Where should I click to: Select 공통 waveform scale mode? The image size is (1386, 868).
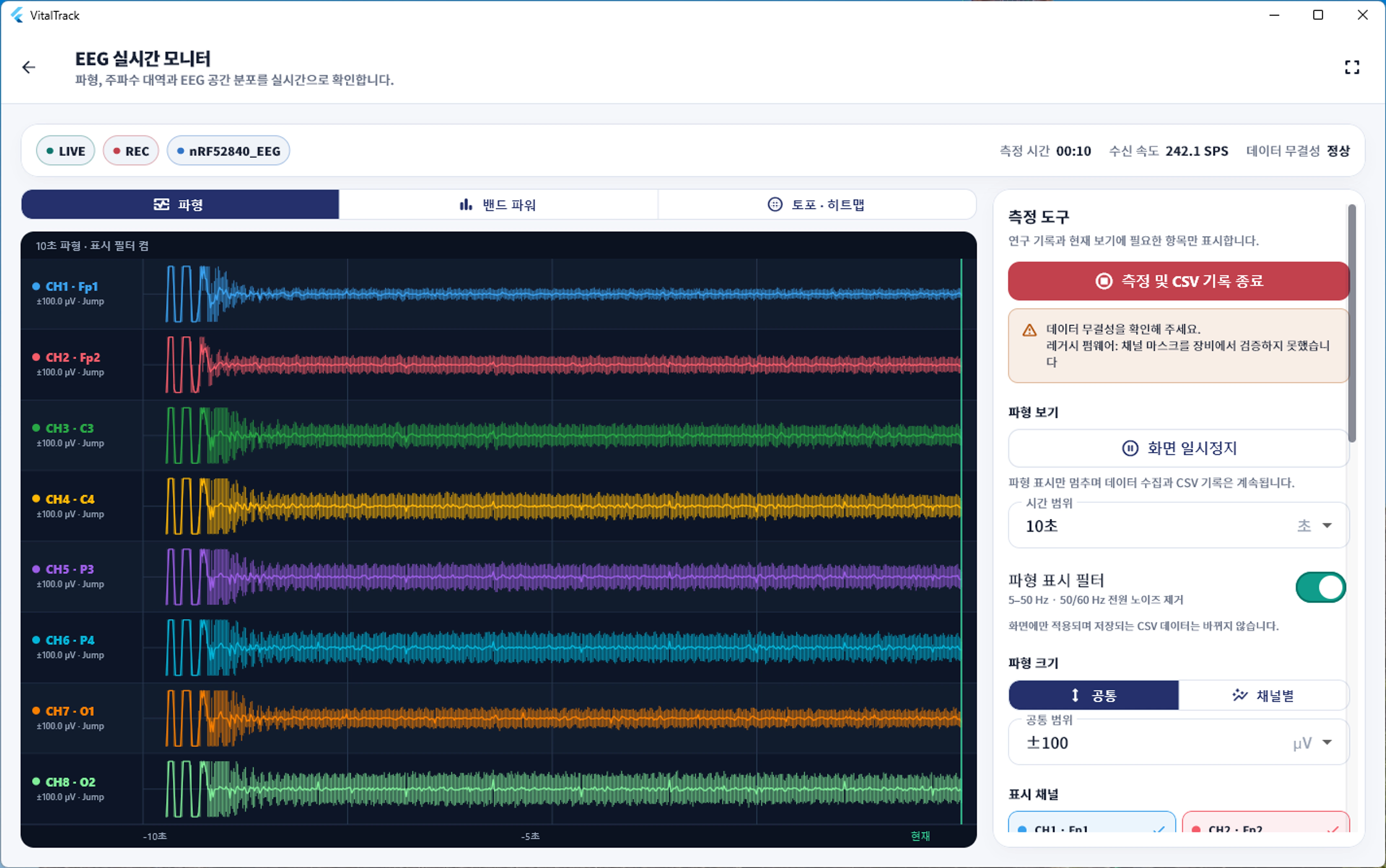(x=1094, y=695)
